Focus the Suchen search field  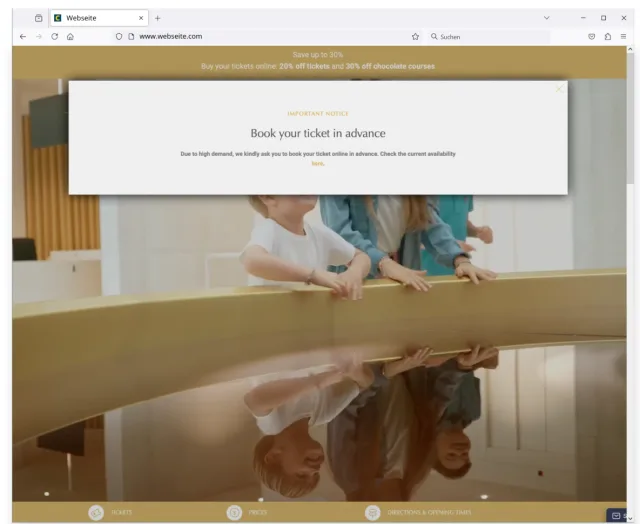click(x=489, y=37)
